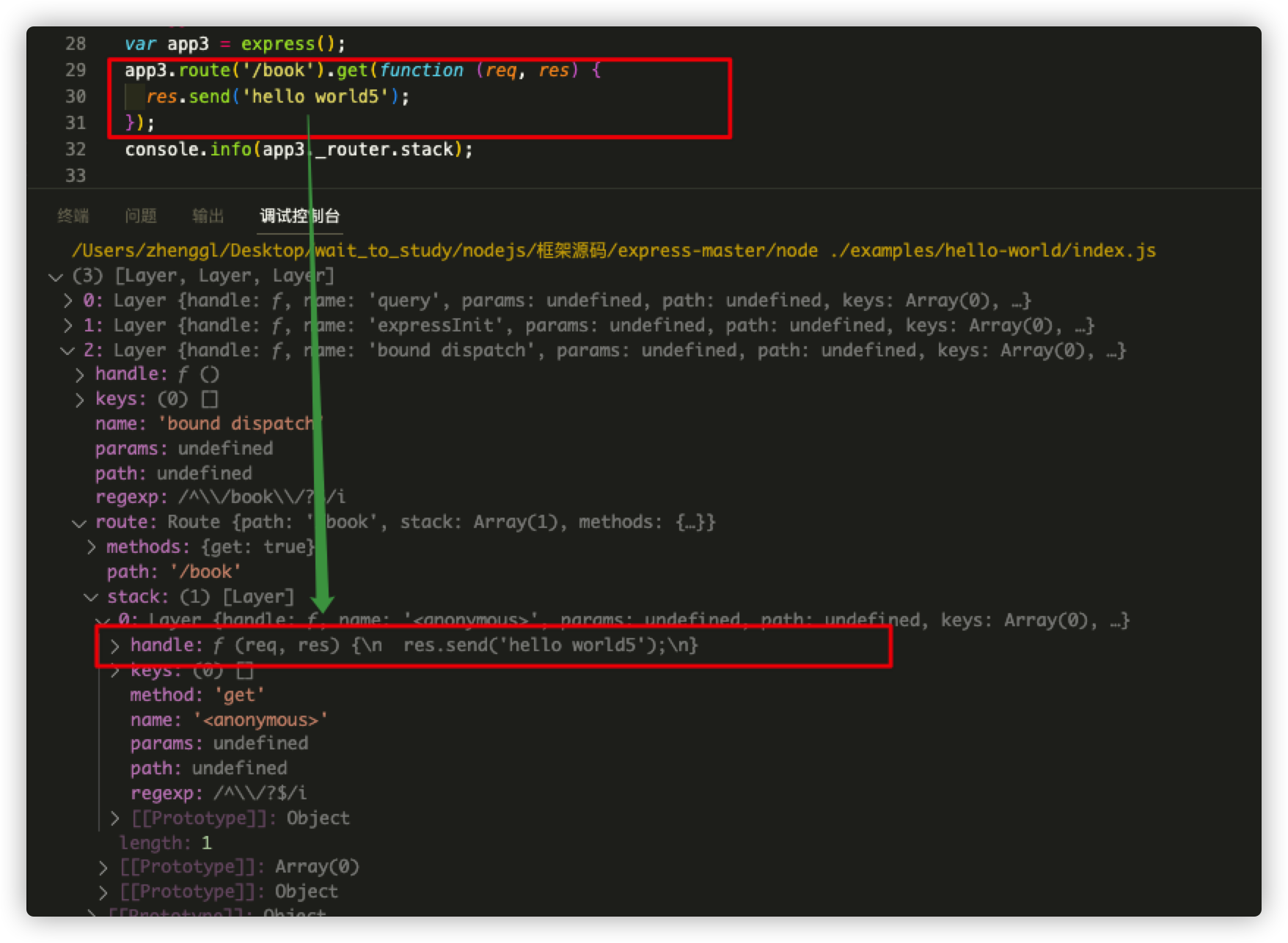This screenshot has width=1288, height=943.
Task: Expand the handle: f () property
Action: click(x=79, y=375)
